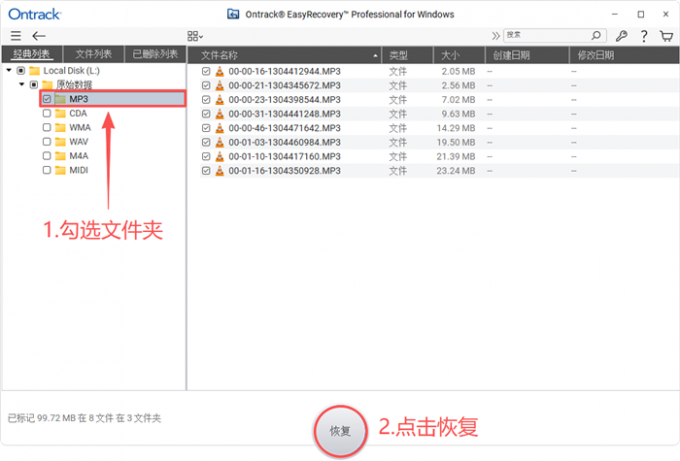Image resolution: width=680 pixels, height=461 pixels.
Task: Open help question mark icon
Action: click(x=644, y=36)
